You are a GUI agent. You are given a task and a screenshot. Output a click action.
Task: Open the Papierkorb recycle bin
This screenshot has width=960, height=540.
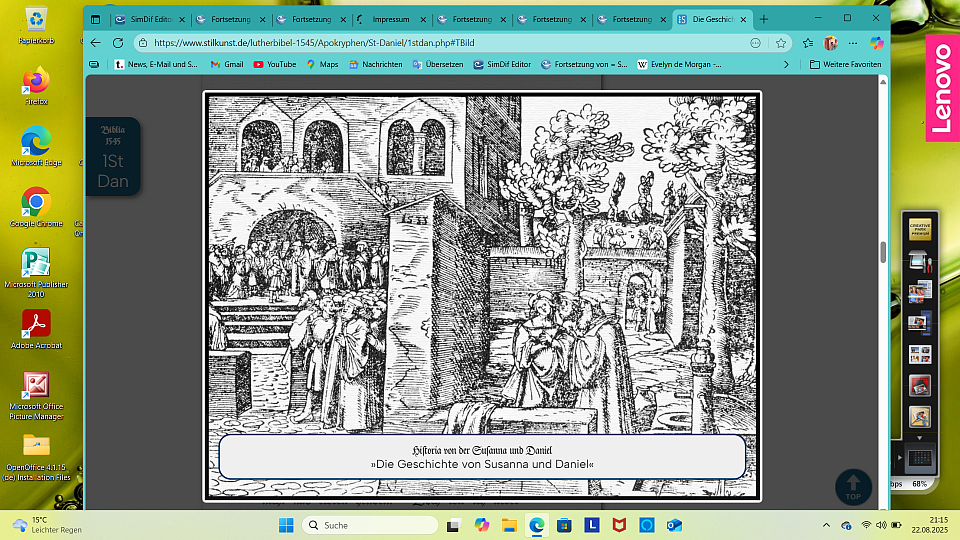pos(36,26)
